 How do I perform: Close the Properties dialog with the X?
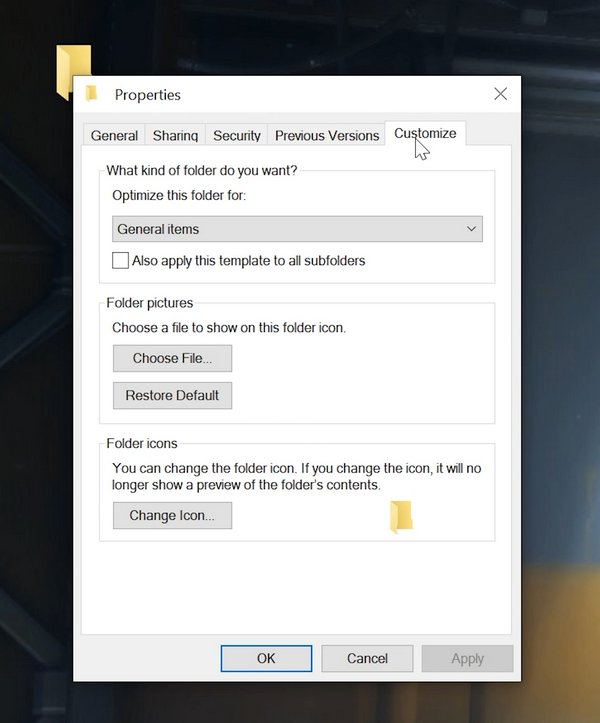pos(501,94)
